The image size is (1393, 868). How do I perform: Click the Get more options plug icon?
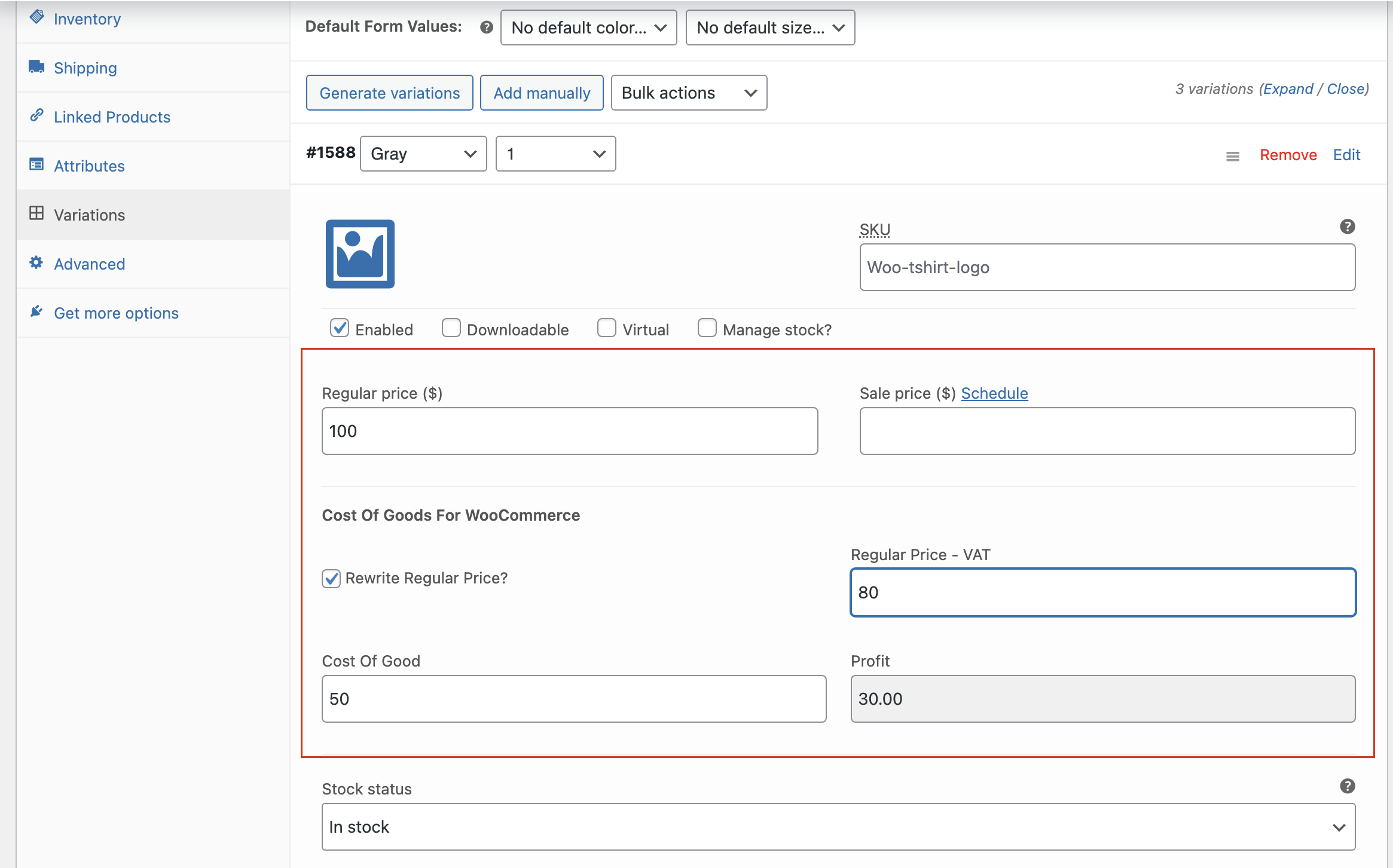(36, 311)
